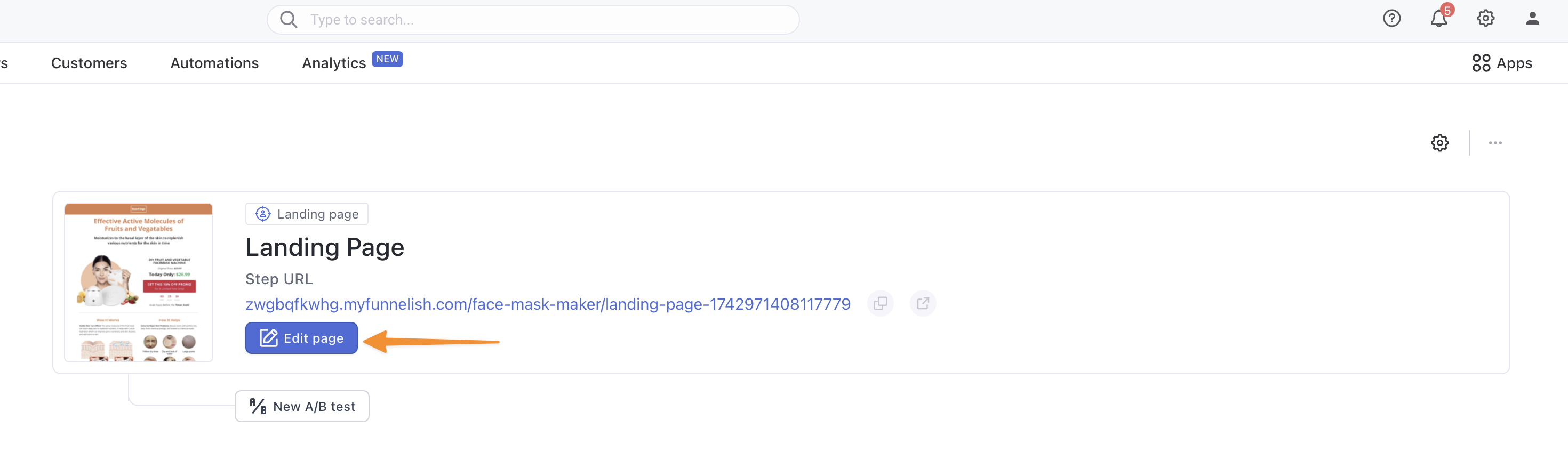Expand the three-dot more options menu
Image resolution: width=1568 pixels, height=452 pixels.
pyautogui.click(x=1495, y=143)
